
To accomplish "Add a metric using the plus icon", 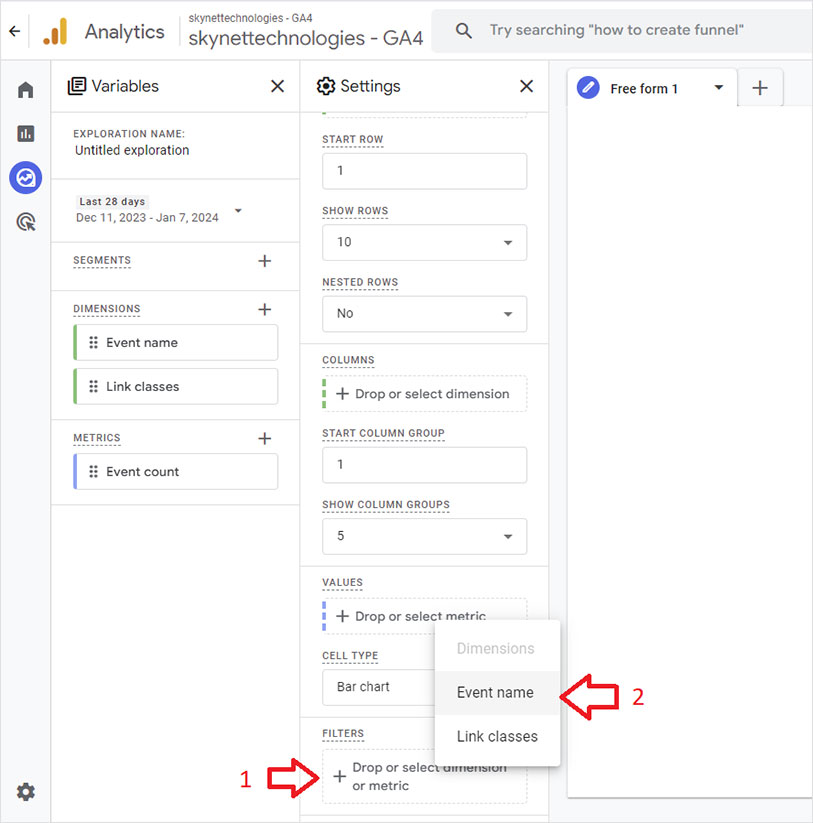I will tap(264, 437).
